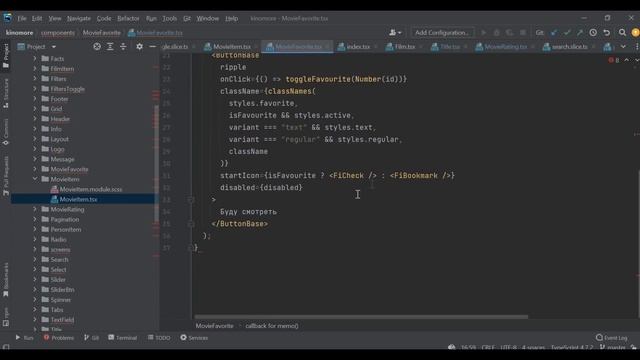Image resolution: width=640 pixels, height=360 pixels.
Task: Open the Navigate menu
Action: tap(79, 18)
